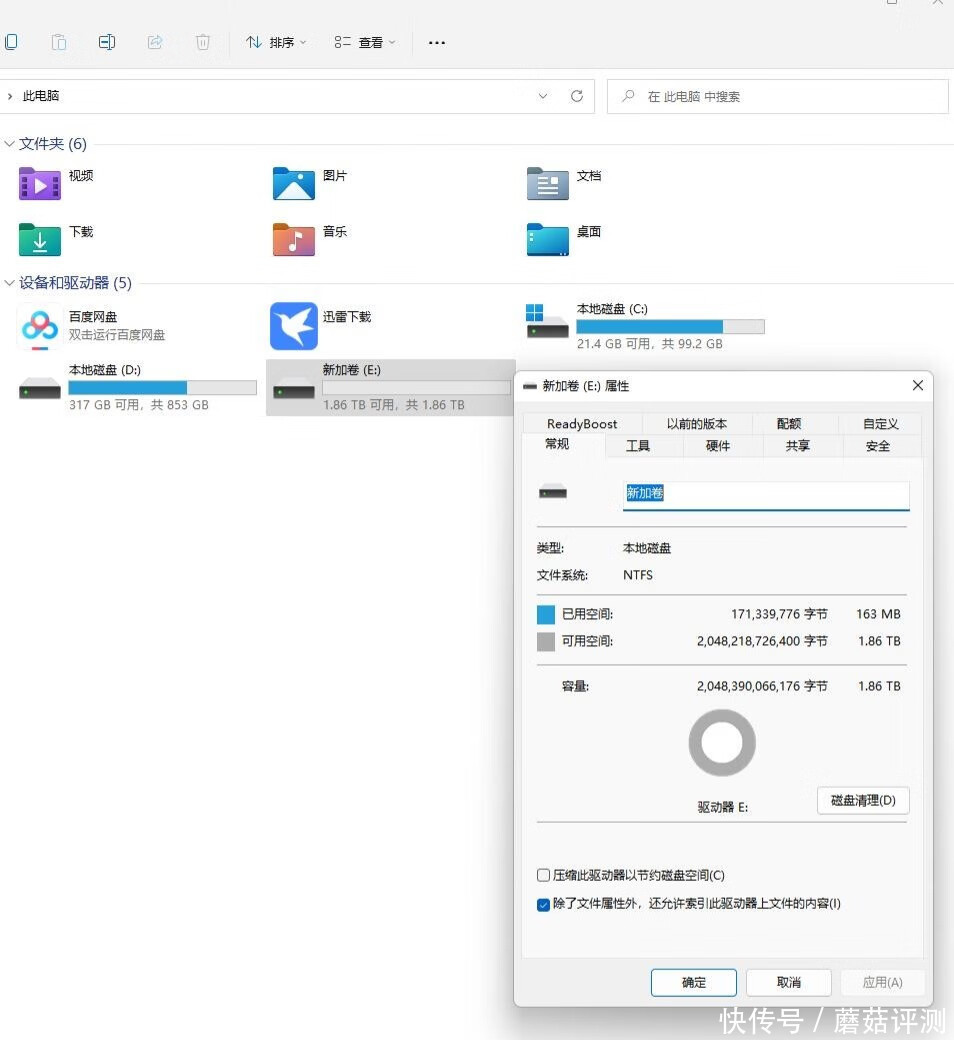Viewport: 954px width, 1040px height.
Task: Click the D: drive usage bar
Action: point(162,387)
